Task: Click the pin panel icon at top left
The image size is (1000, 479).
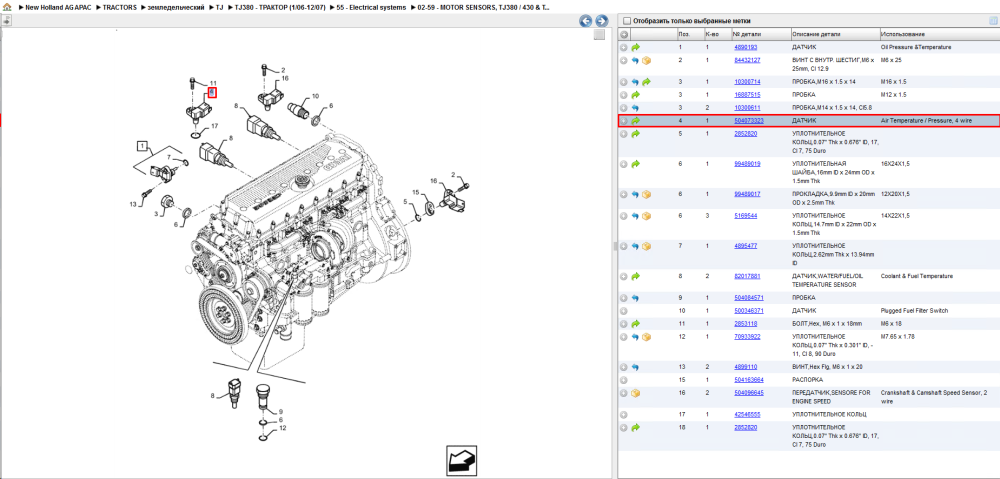Action: (6, 20)
